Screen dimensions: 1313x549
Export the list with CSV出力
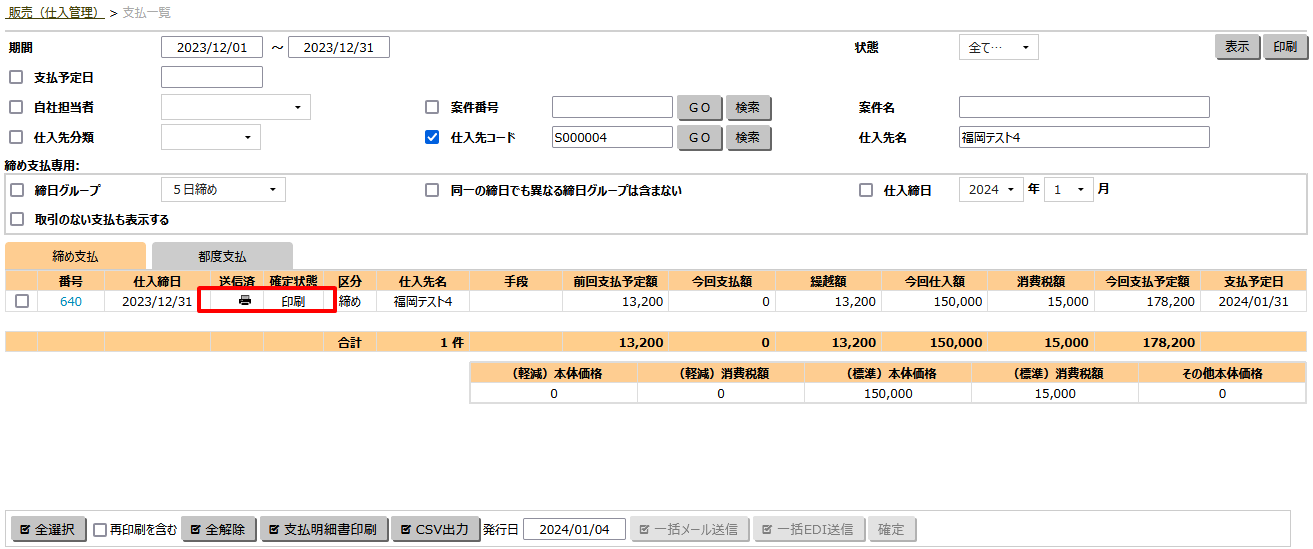point(434,529)
